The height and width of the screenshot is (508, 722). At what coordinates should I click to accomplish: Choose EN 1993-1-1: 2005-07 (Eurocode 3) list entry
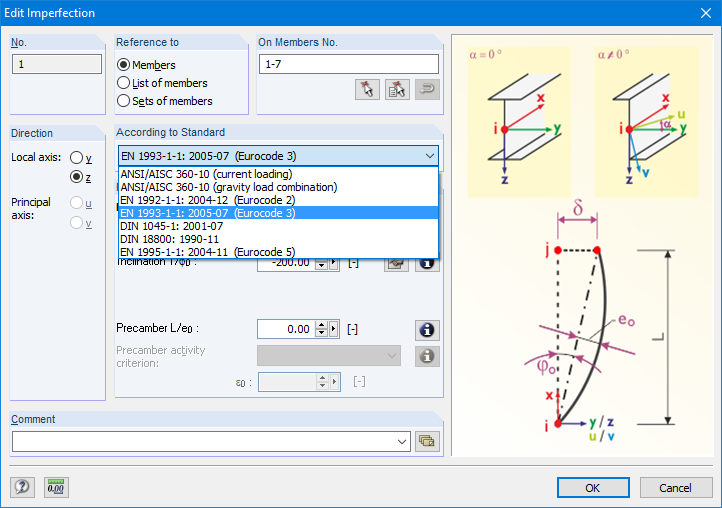point(279,213)
